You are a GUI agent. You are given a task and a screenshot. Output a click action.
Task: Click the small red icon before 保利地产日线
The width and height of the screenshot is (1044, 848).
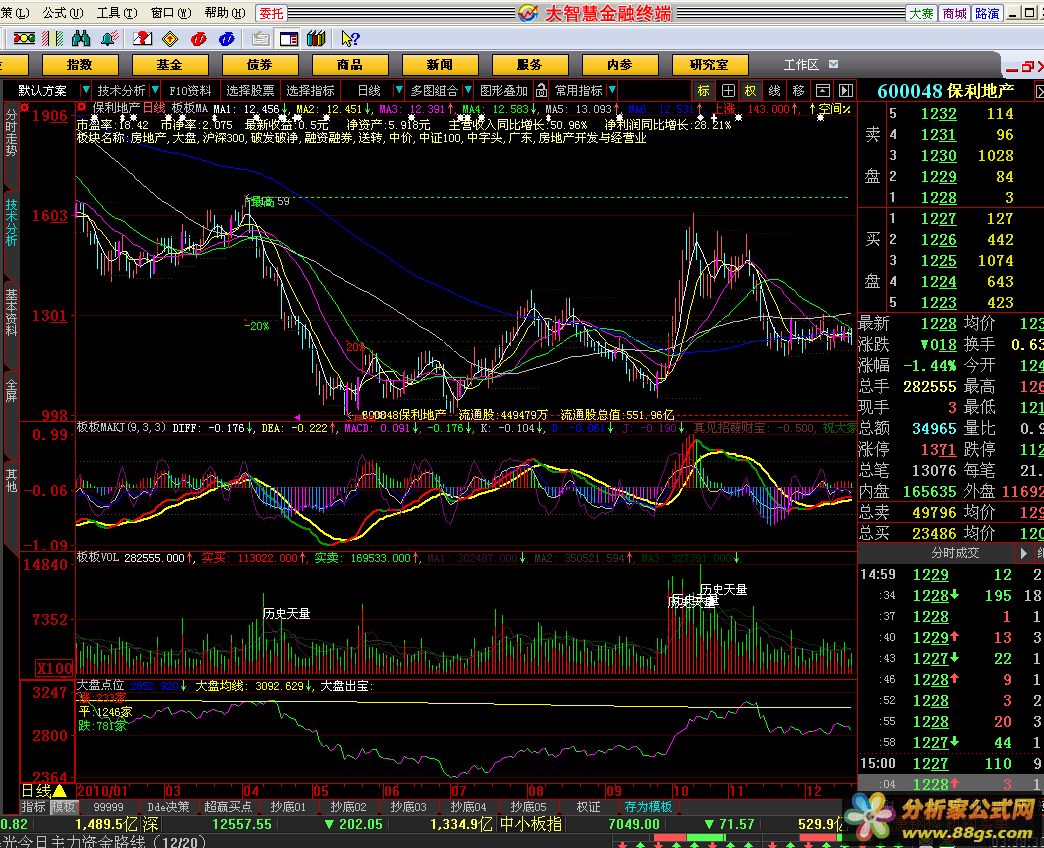81,107
